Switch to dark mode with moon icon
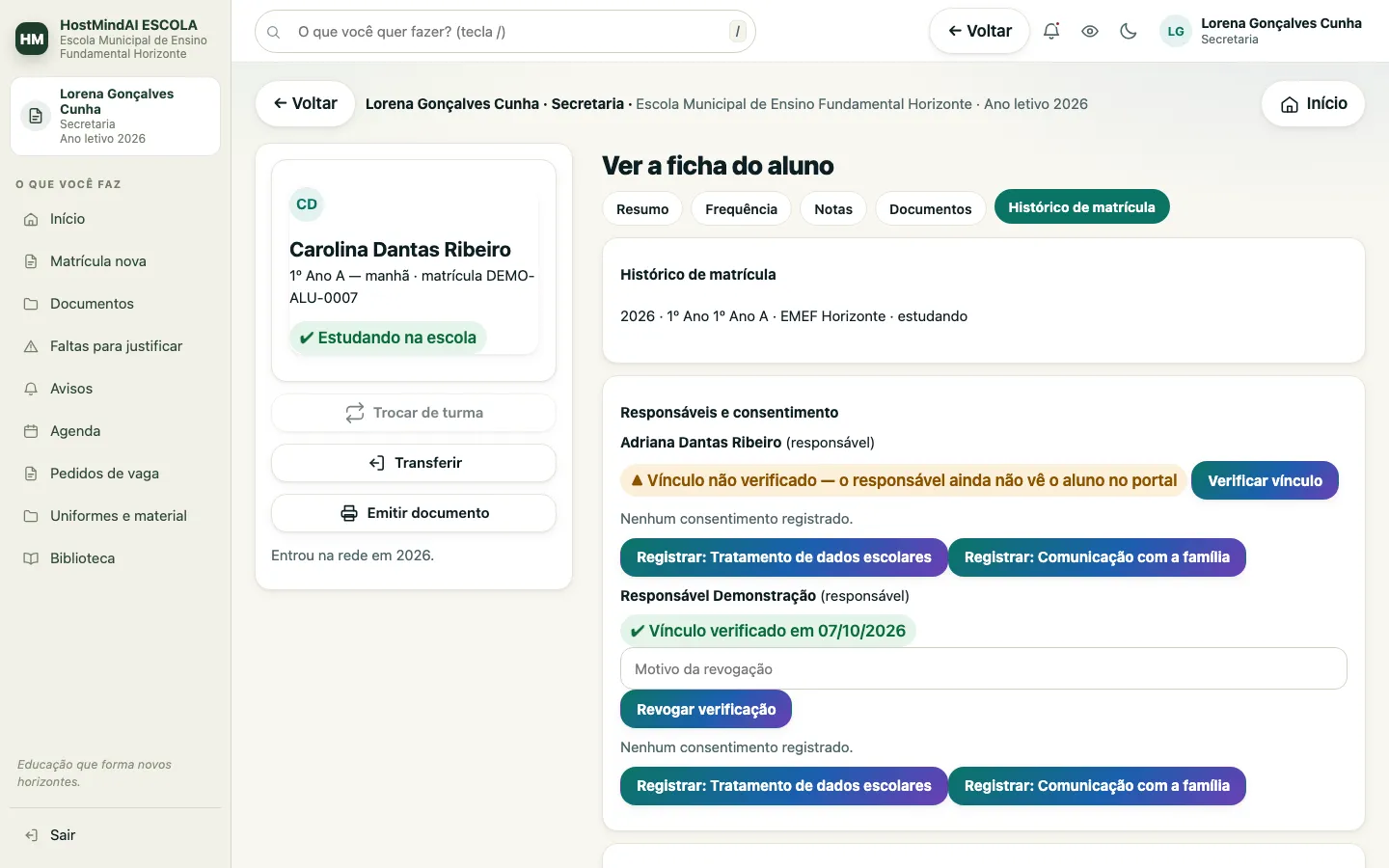The image size is (1389, 868). (x=1129, y=31)
